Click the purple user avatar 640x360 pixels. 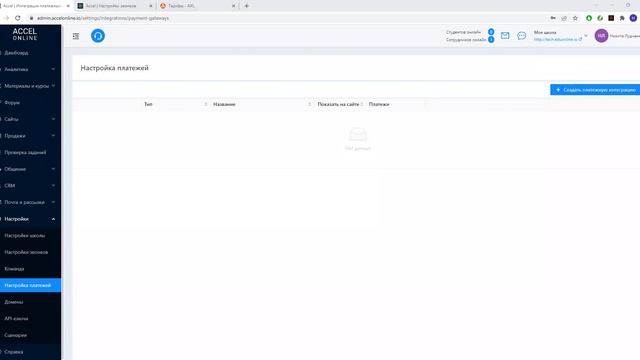point(601,36)
